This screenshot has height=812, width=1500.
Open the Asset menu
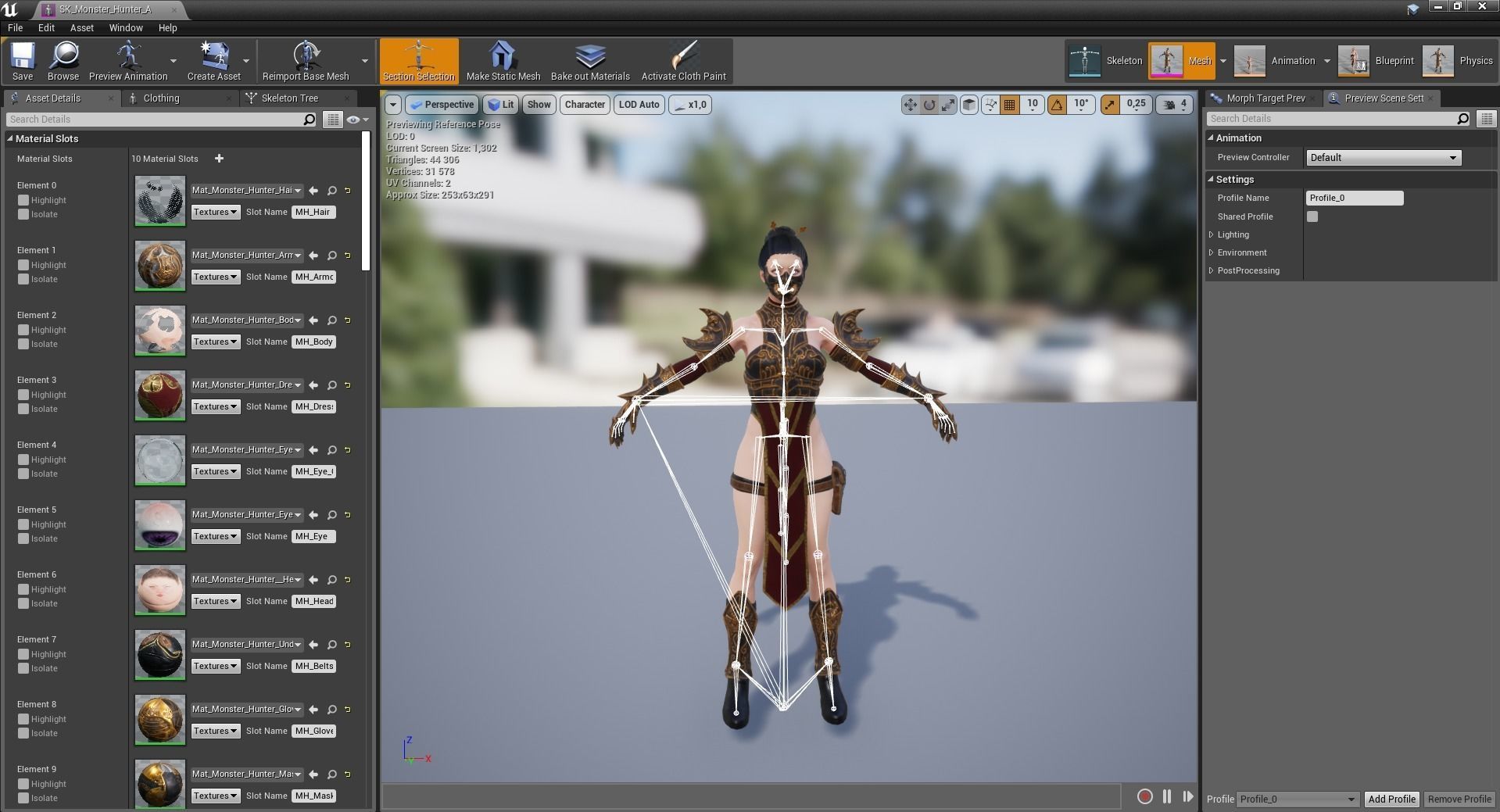[82, 27]
